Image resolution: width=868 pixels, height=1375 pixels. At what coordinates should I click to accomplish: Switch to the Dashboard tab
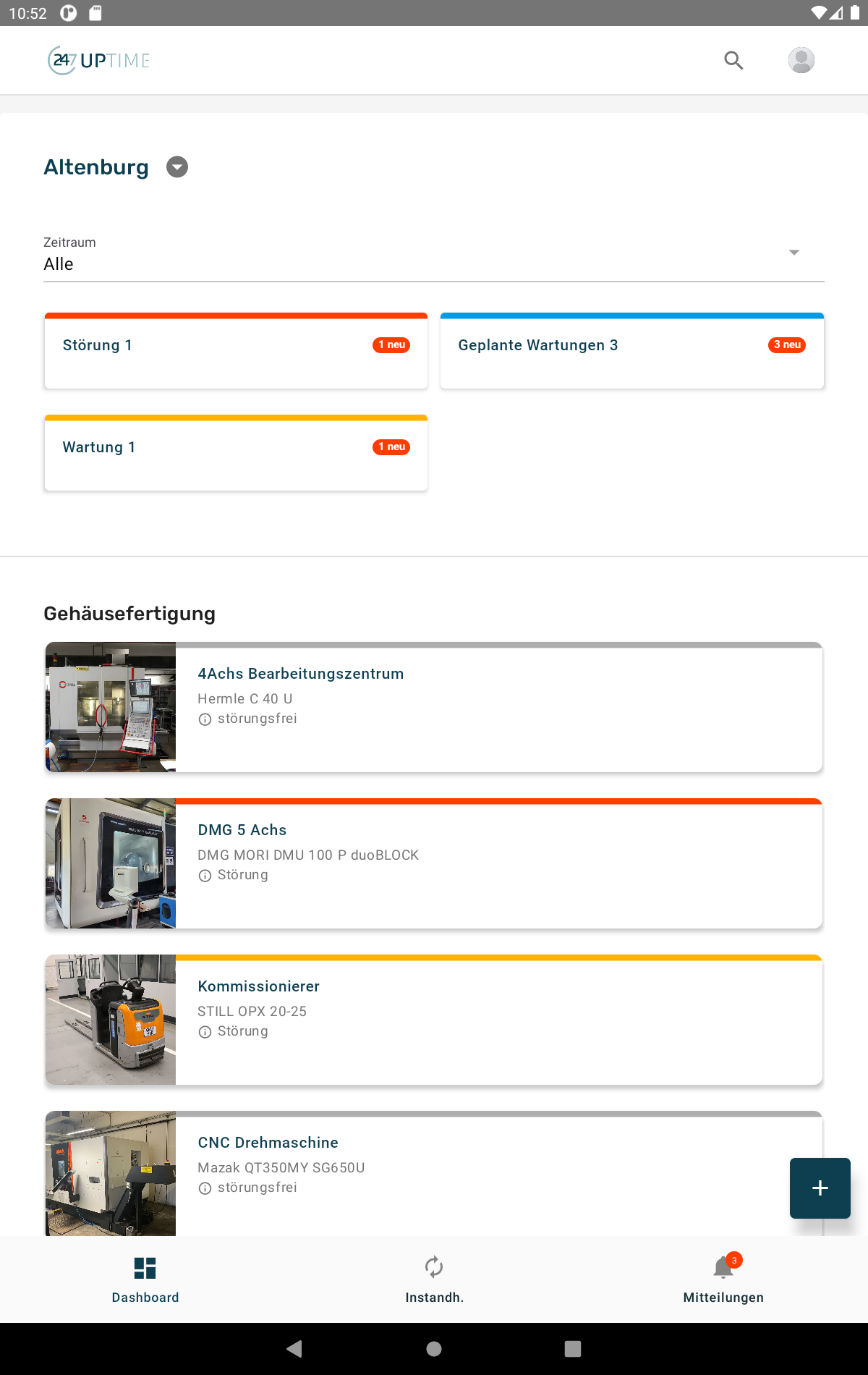[x=145, y=1279]
